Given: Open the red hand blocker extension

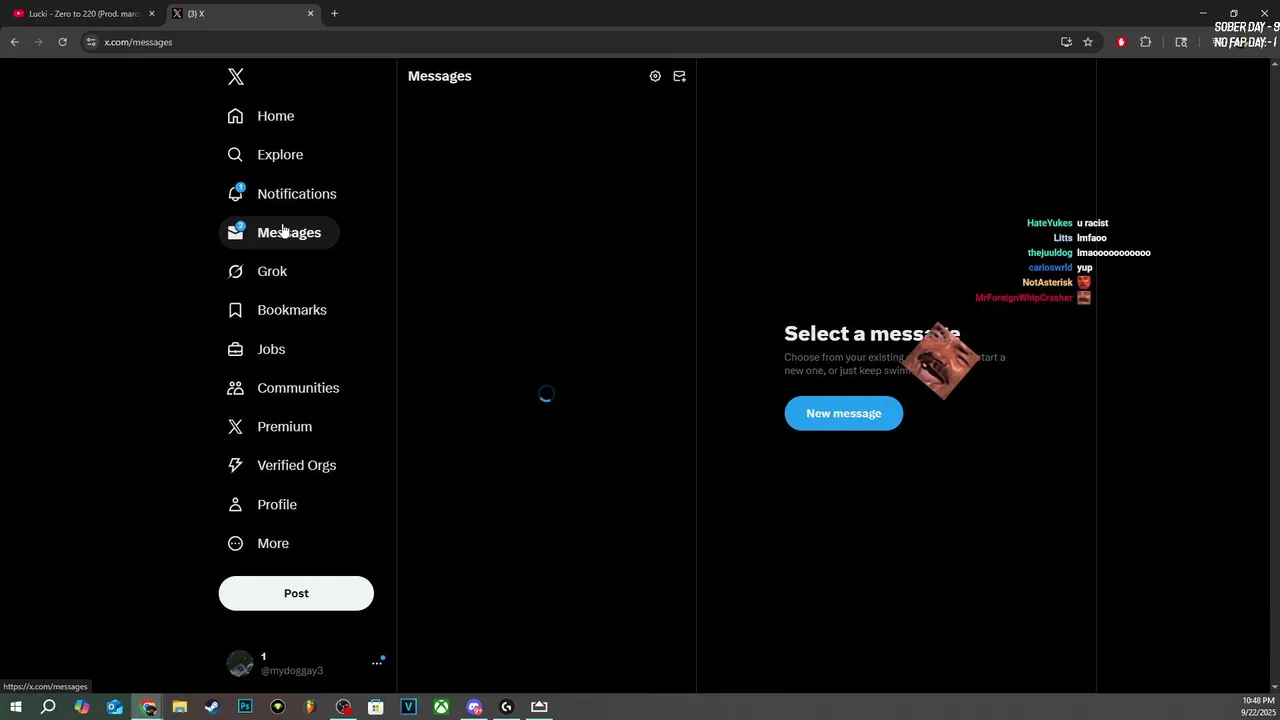Looking at the screenshot, I should tap(1121, 42).
